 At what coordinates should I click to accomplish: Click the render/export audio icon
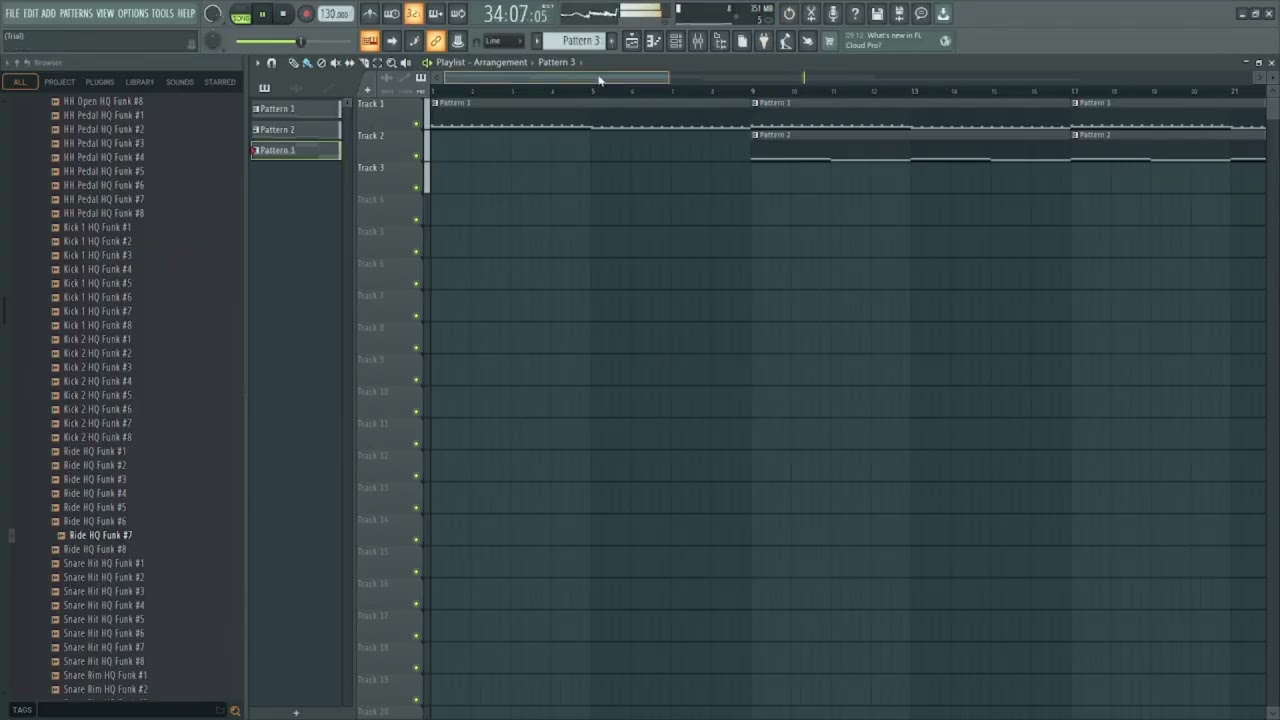899,14
